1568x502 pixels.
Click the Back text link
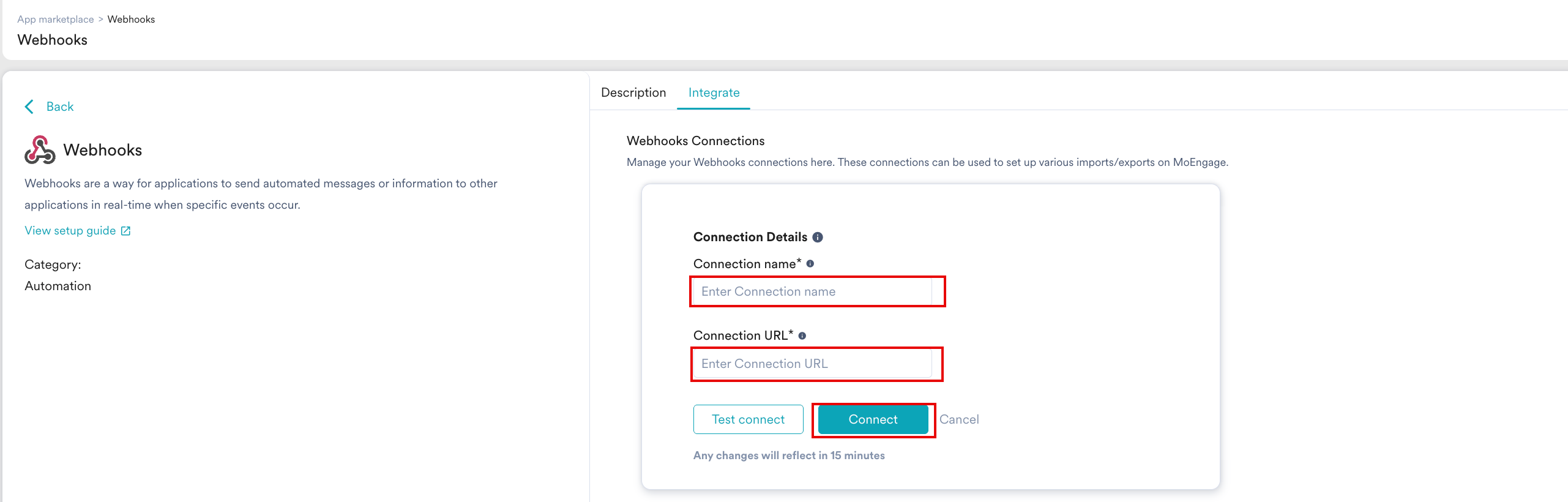[60, 107]
